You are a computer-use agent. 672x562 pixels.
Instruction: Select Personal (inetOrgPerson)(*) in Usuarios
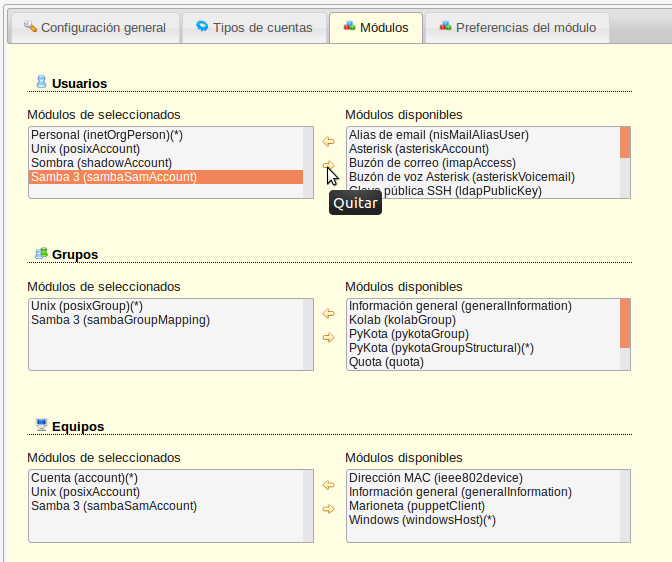click(166, 135)
